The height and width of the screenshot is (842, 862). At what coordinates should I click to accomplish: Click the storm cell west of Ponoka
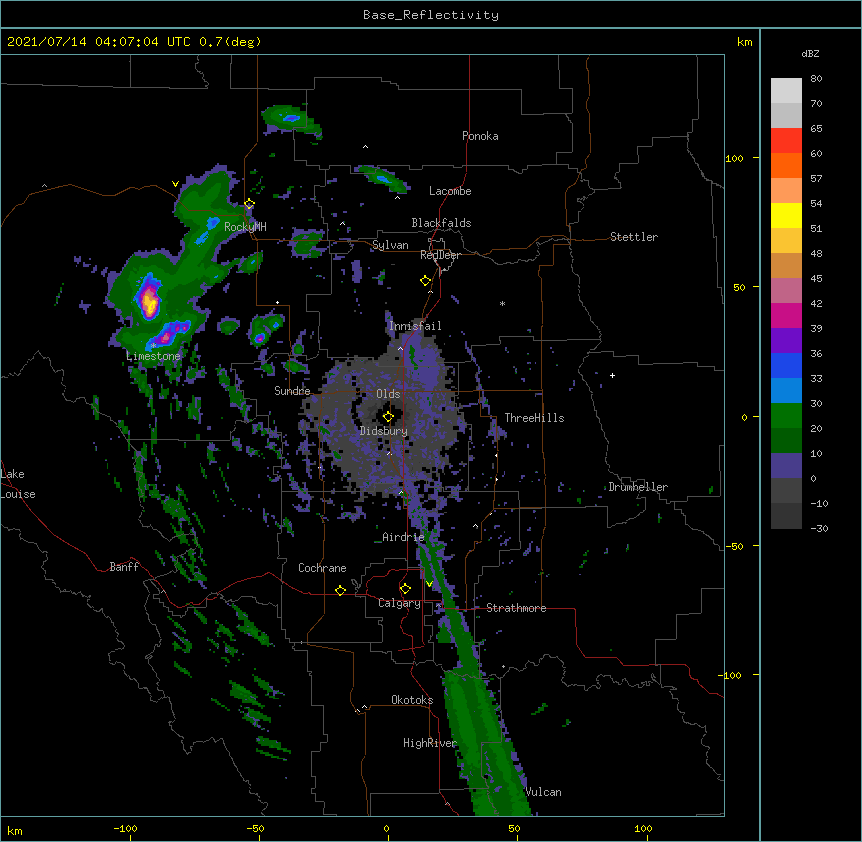pos(291,119)
